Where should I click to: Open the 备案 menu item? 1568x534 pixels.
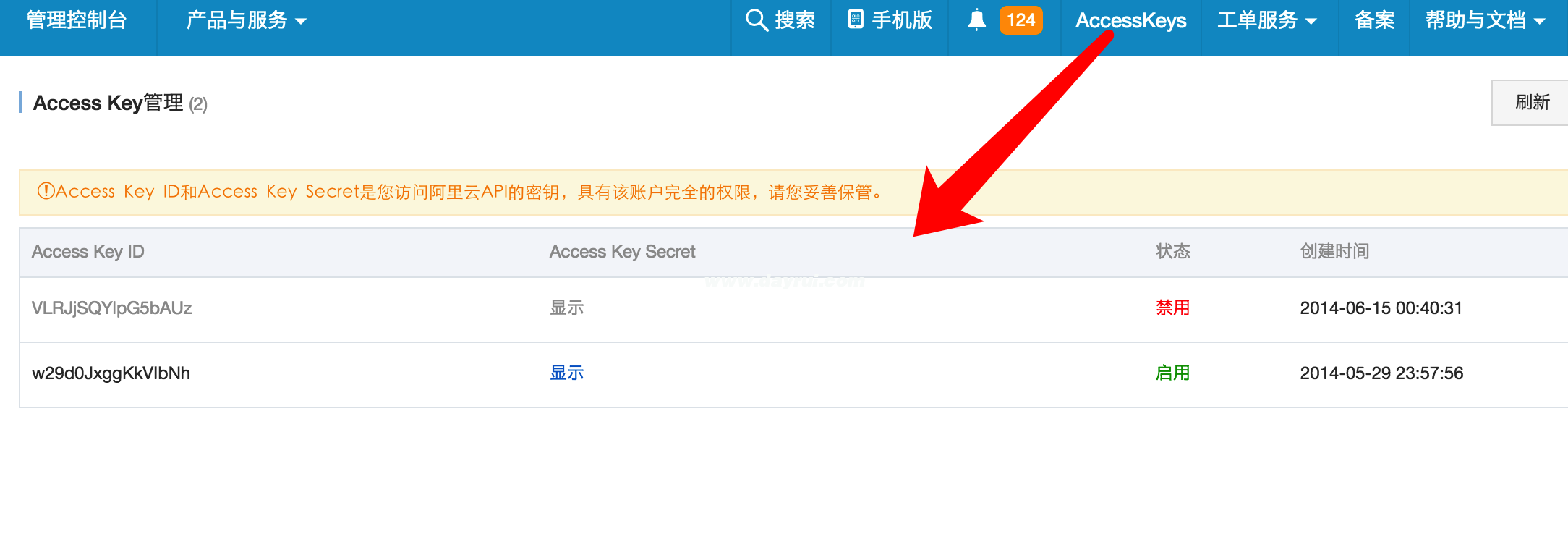pos(1374,20)
